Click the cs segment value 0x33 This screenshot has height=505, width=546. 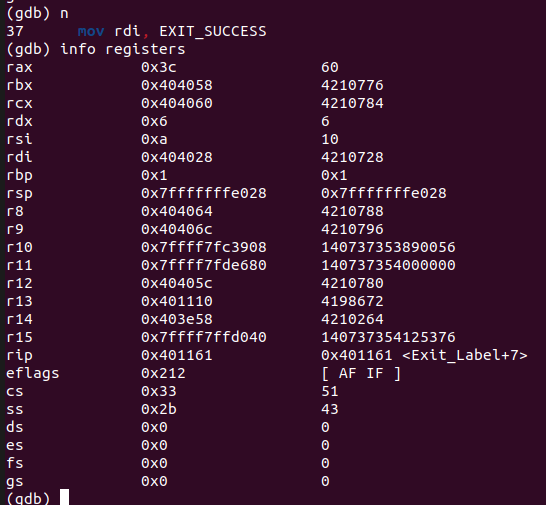pyautogui.click(x=159, y=391)
